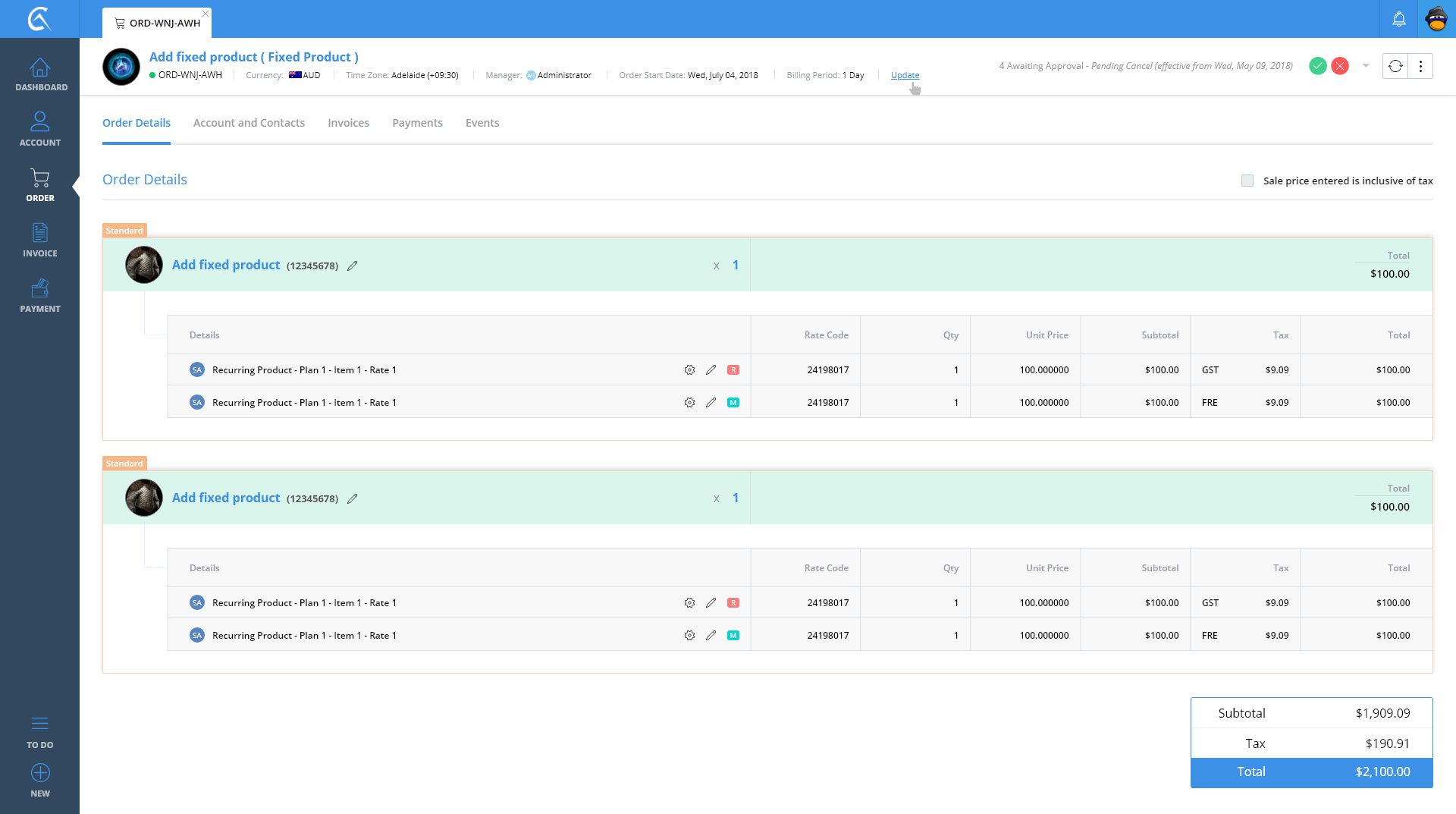The image size is (1456, 814).
Task: Close the ORD-WNJ-AWH tab
Action: click(x=206, y=14)
